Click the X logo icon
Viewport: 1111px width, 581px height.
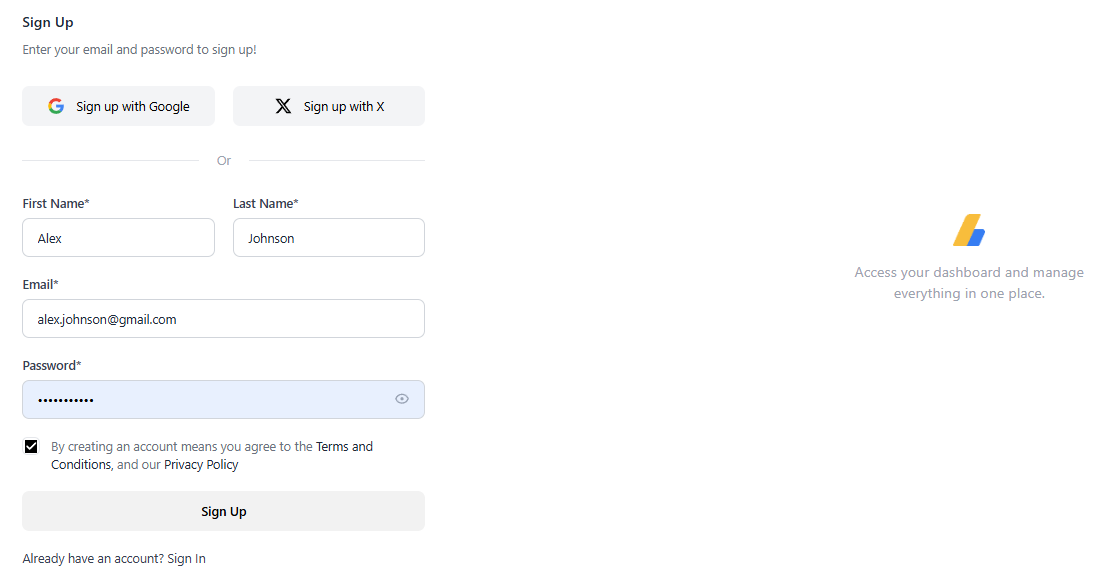[x=283, y=106]
